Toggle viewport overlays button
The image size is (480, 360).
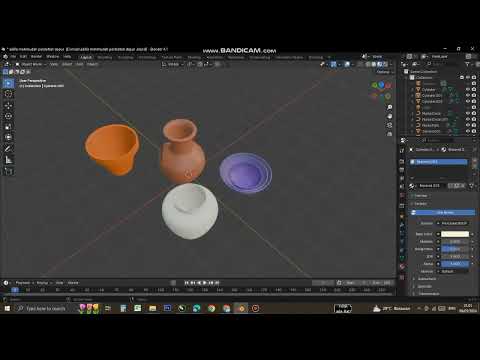coord(347,64)
